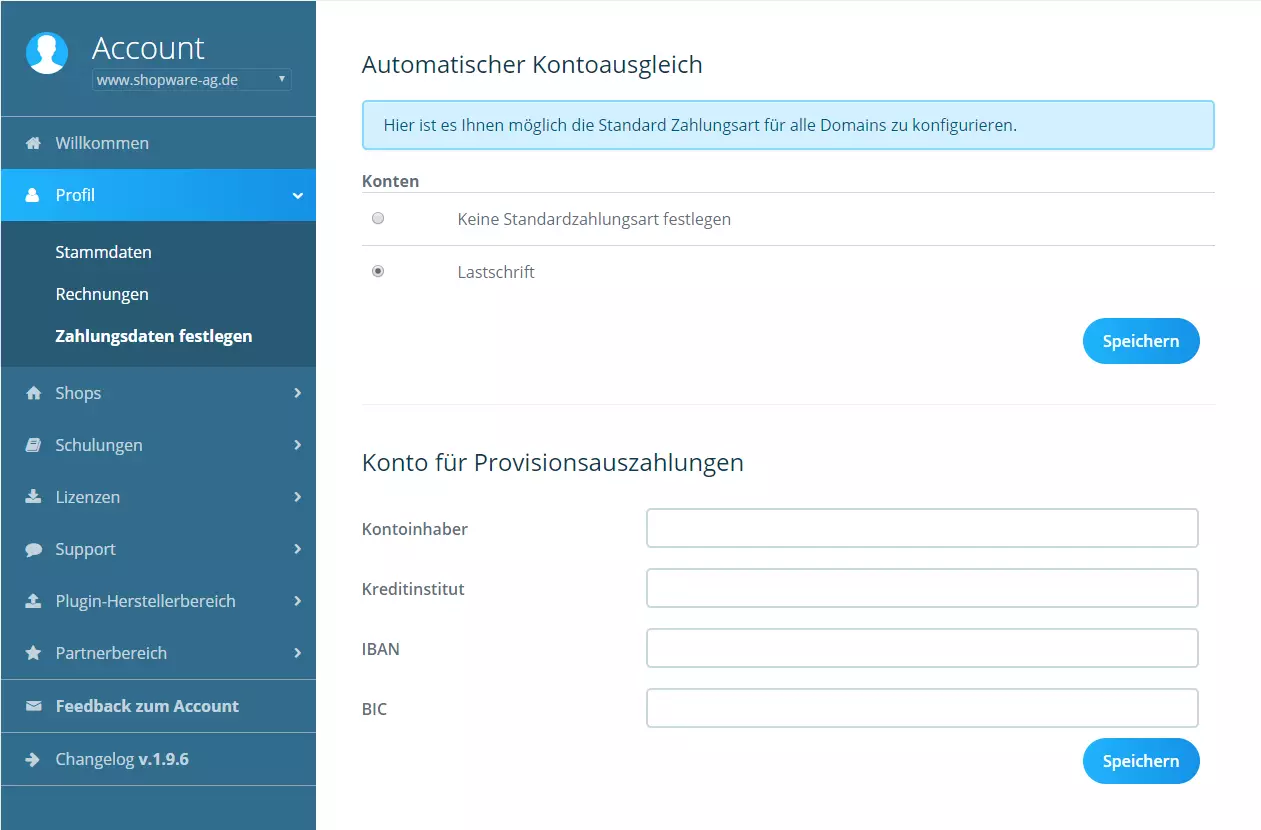The height and width of the screenshot is (830, 1261).
Task: Open the Feedback zum Account link
Action: coord(147,706)
